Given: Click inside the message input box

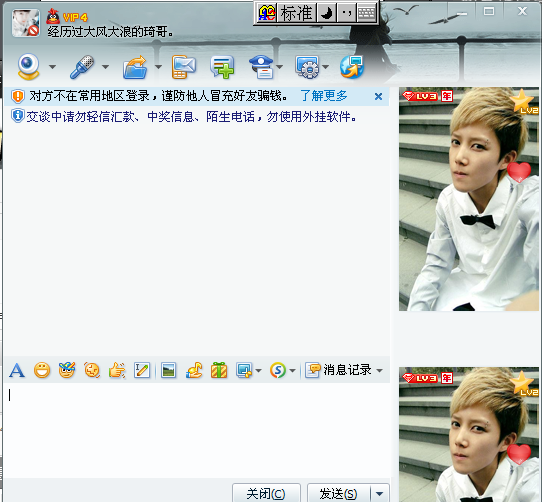Looking at the screenshot, I should coord(197,430).
